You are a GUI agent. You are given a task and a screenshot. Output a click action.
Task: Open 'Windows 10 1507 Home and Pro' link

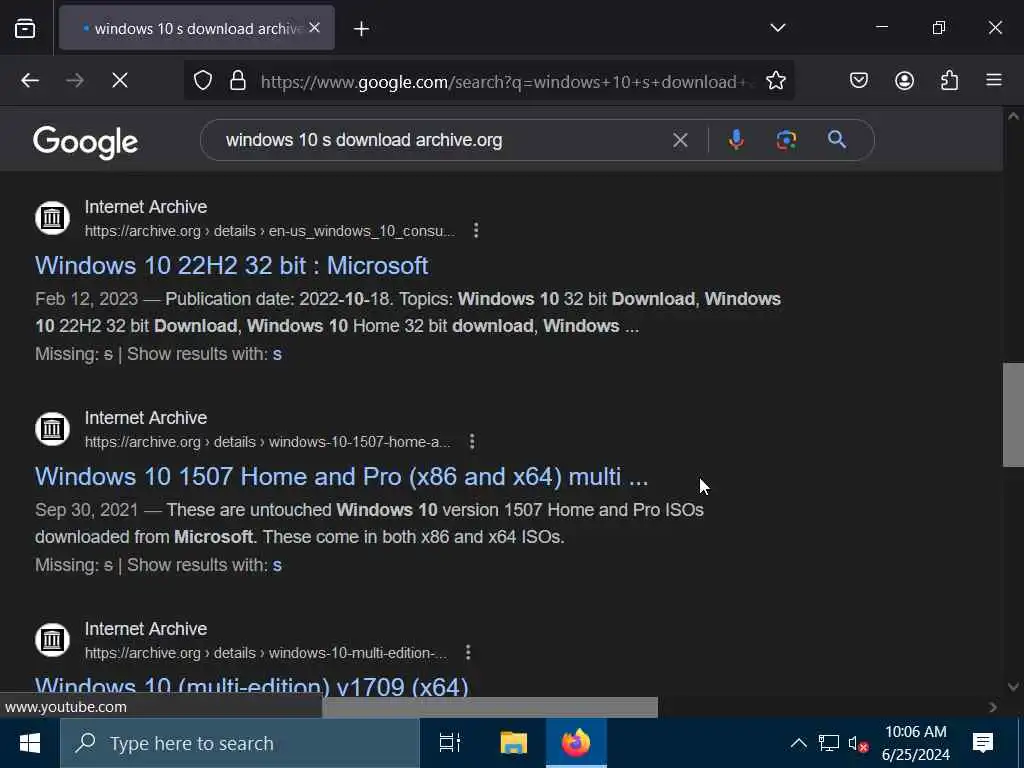pyautogui.click(x=342, y=477)
